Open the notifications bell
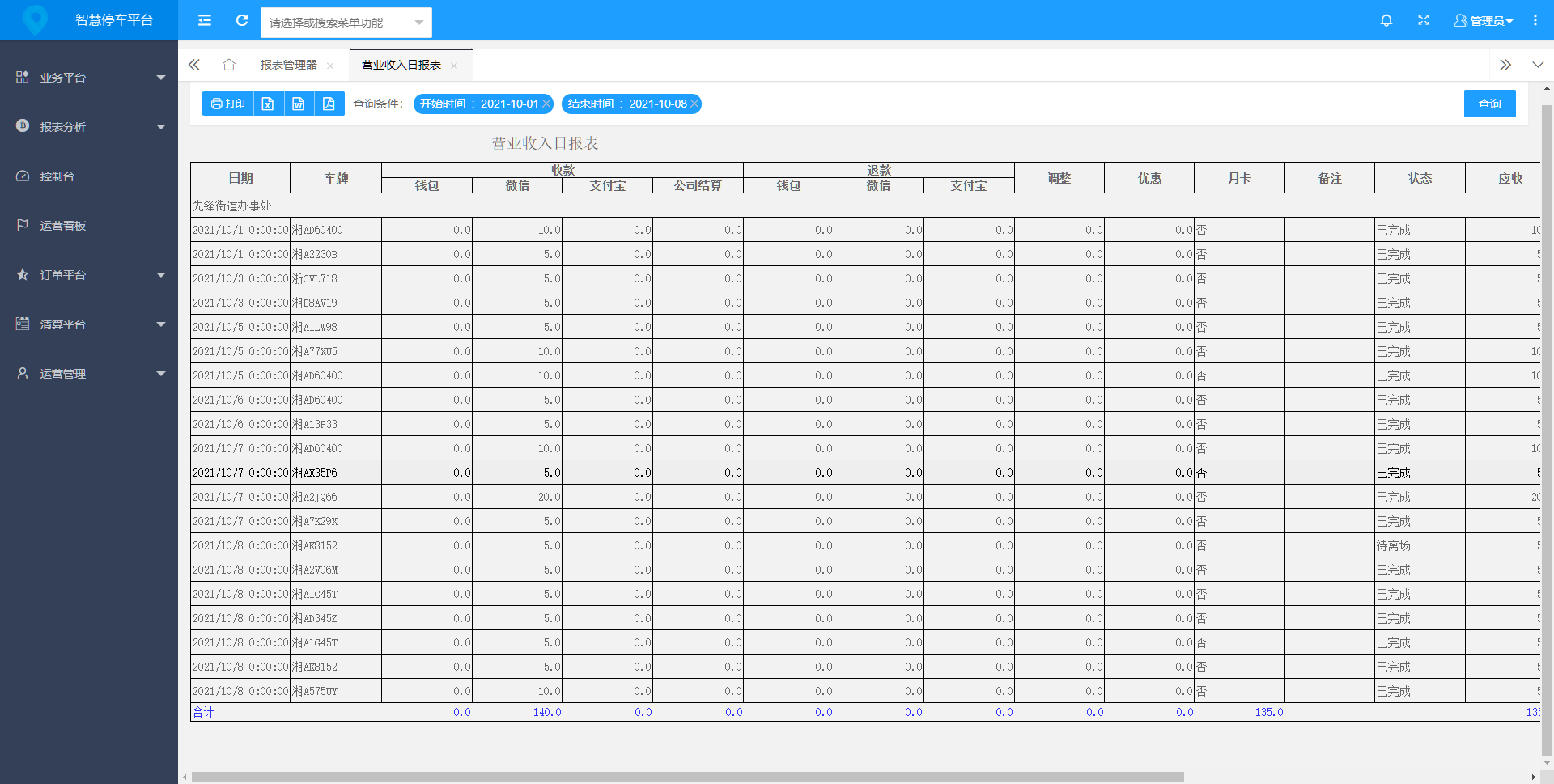 (1386, 20)
